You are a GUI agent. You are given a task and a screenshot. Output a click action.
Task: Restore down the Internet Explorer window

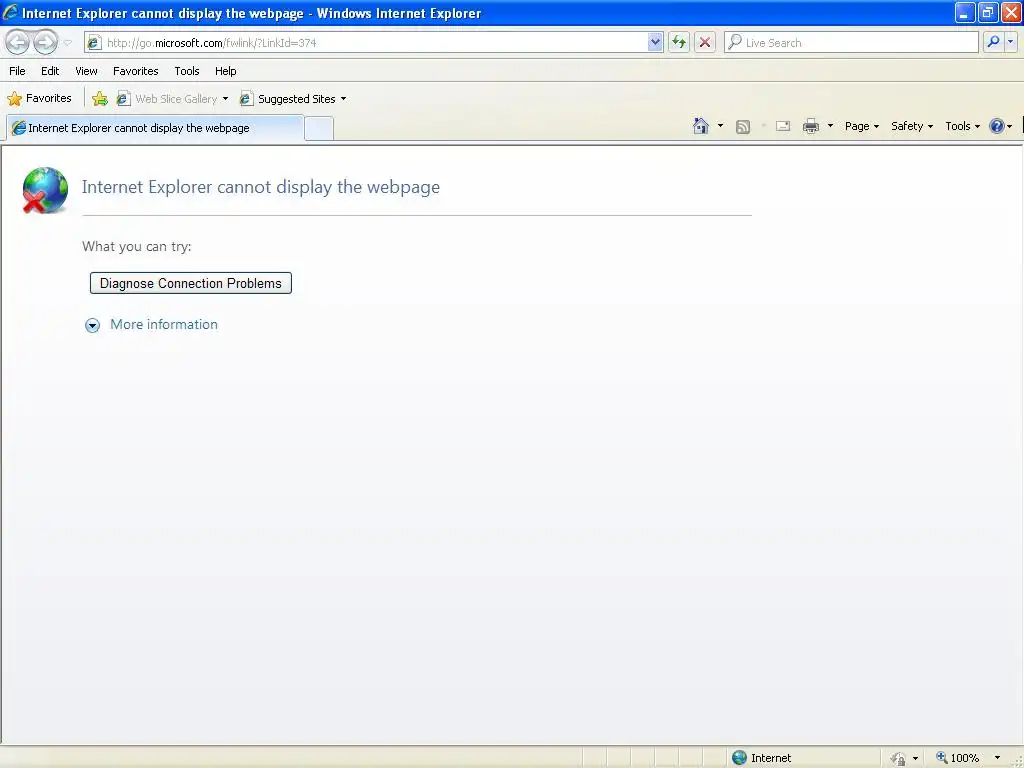tap(988, 12)
